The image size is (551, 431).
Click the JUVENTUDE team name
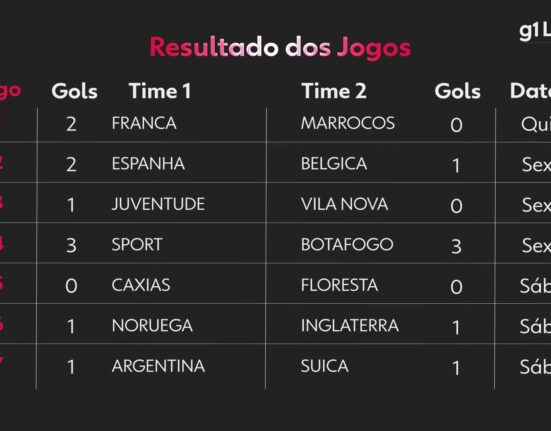point(158,204)
